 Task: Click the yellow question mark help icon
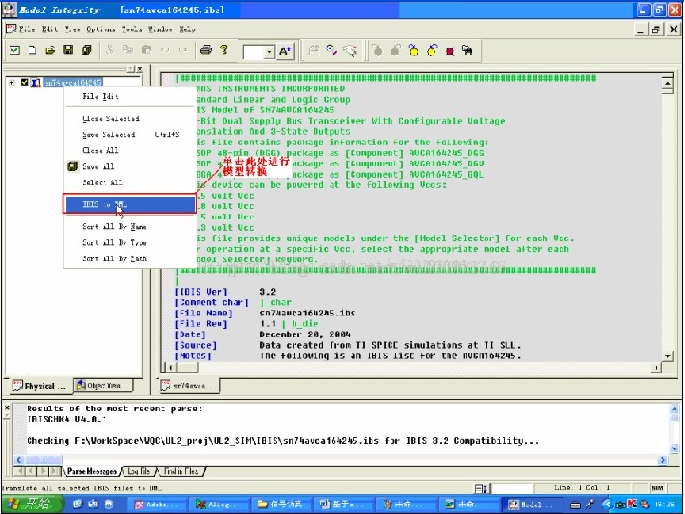224,50
